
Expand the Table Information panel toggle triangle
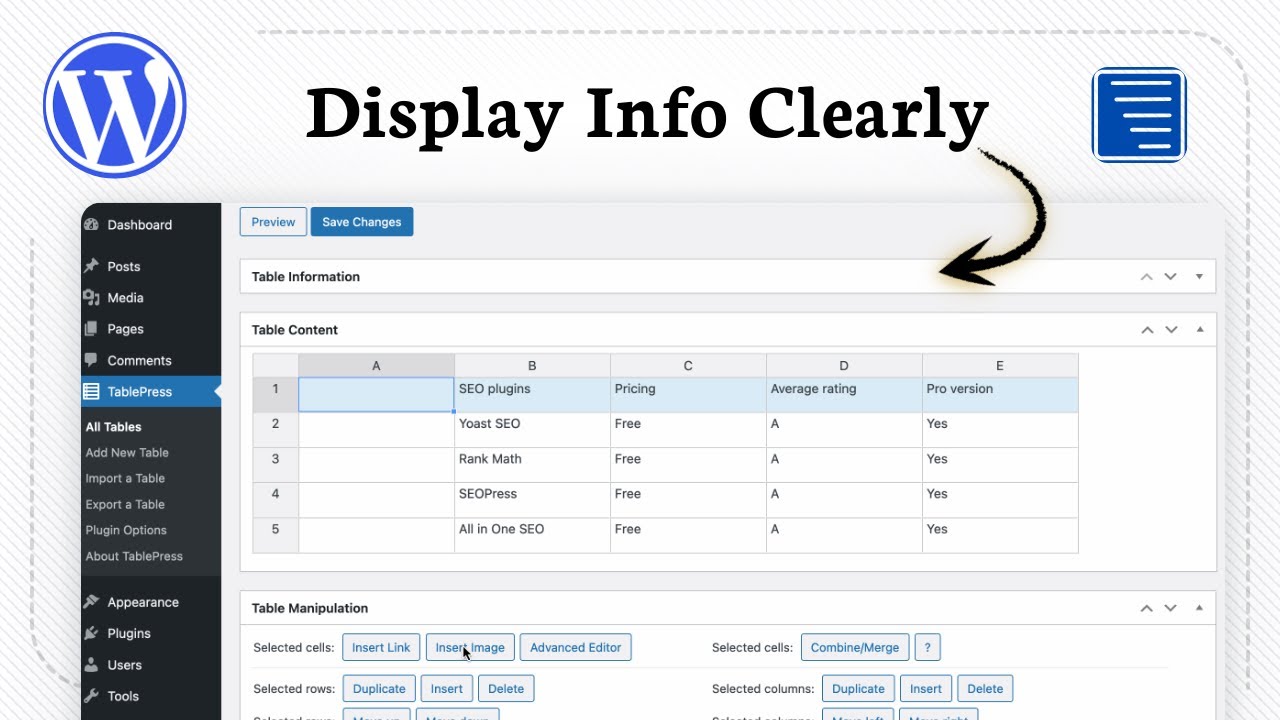click(1199, 277)
